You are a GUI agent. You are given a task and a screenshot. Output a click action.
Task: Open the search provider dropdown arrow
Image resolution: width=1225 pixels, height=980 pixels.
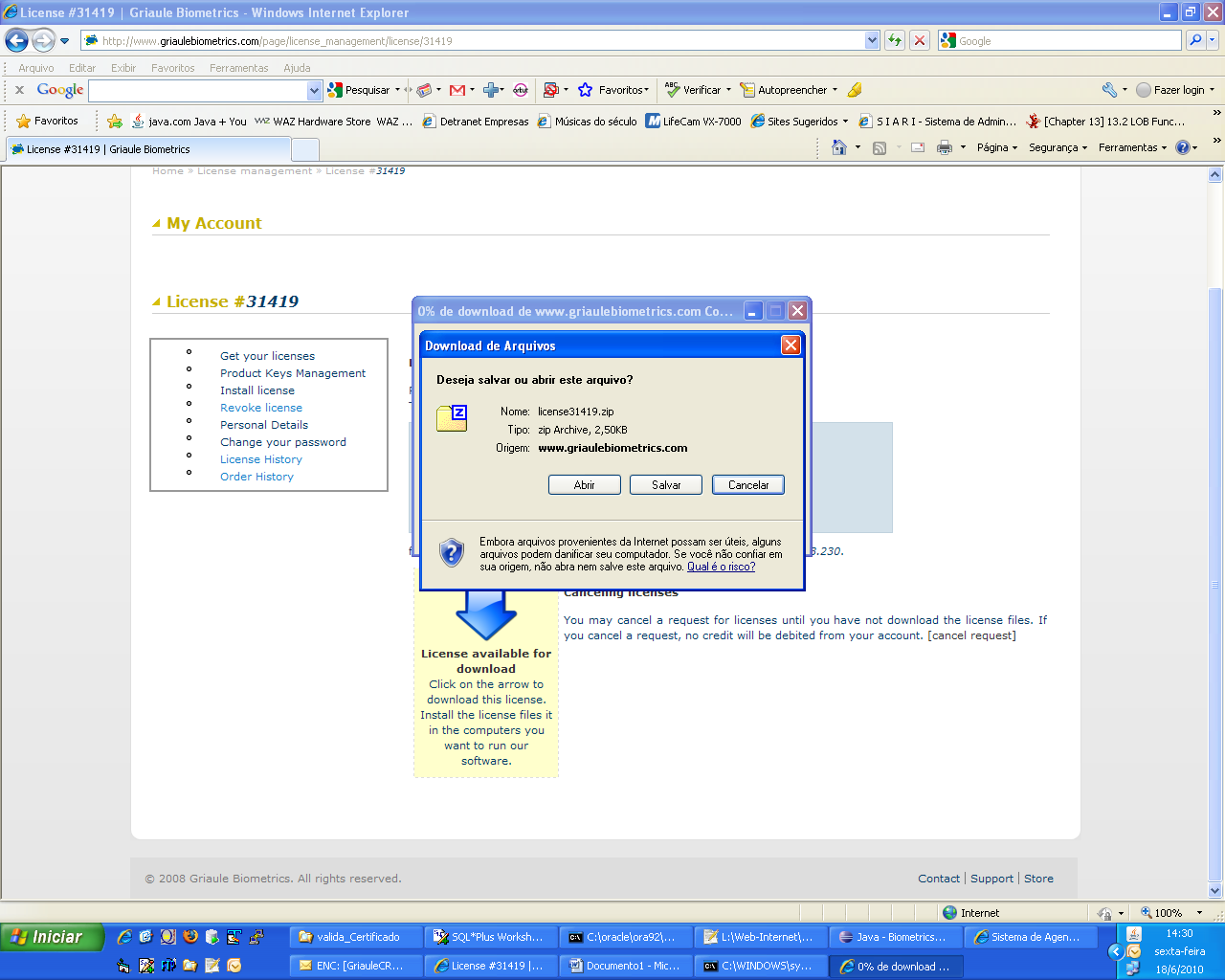[x=1213, y=40]
